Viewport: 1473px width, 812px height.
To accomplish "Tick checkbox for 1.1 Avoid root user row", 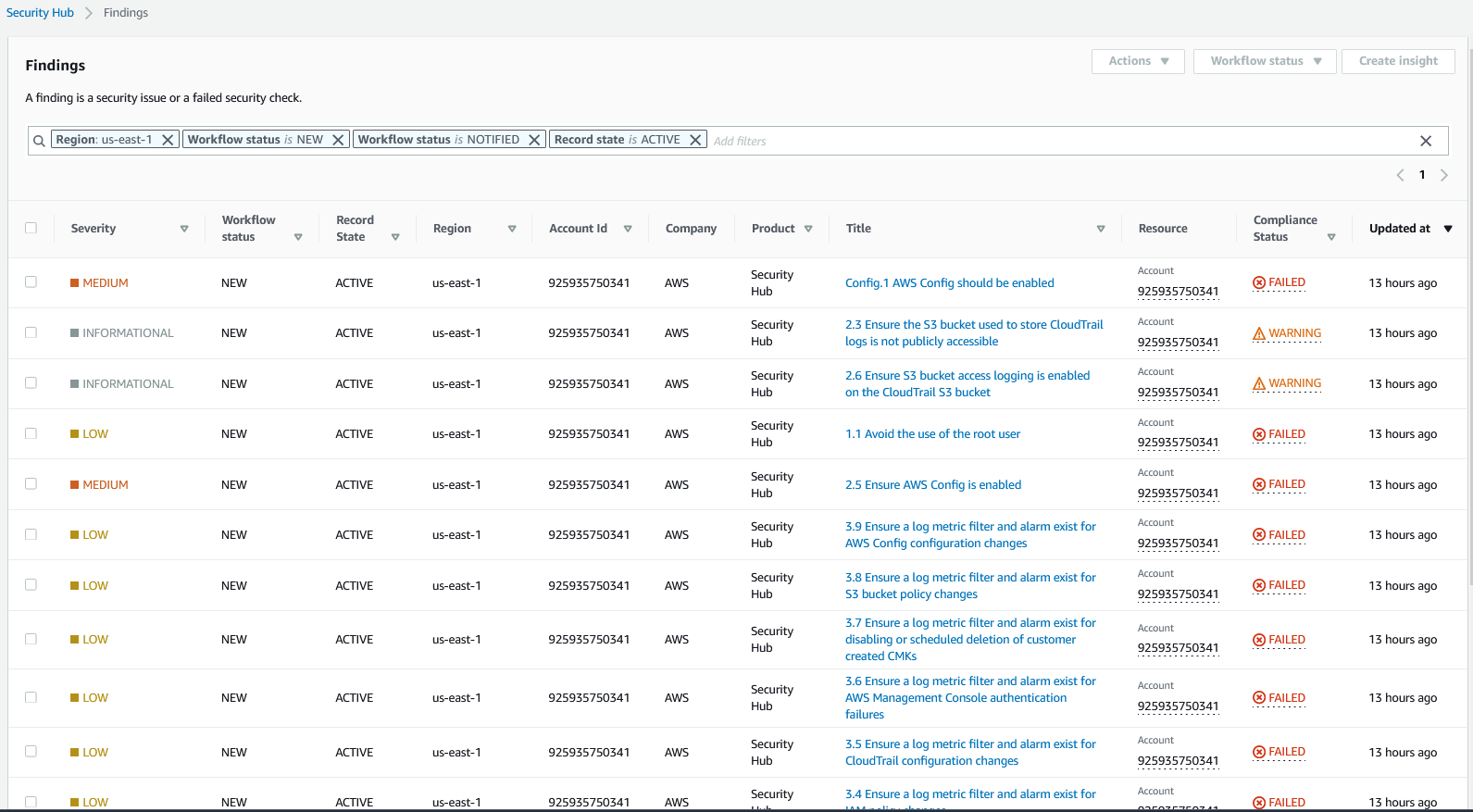I will [31, 433].
